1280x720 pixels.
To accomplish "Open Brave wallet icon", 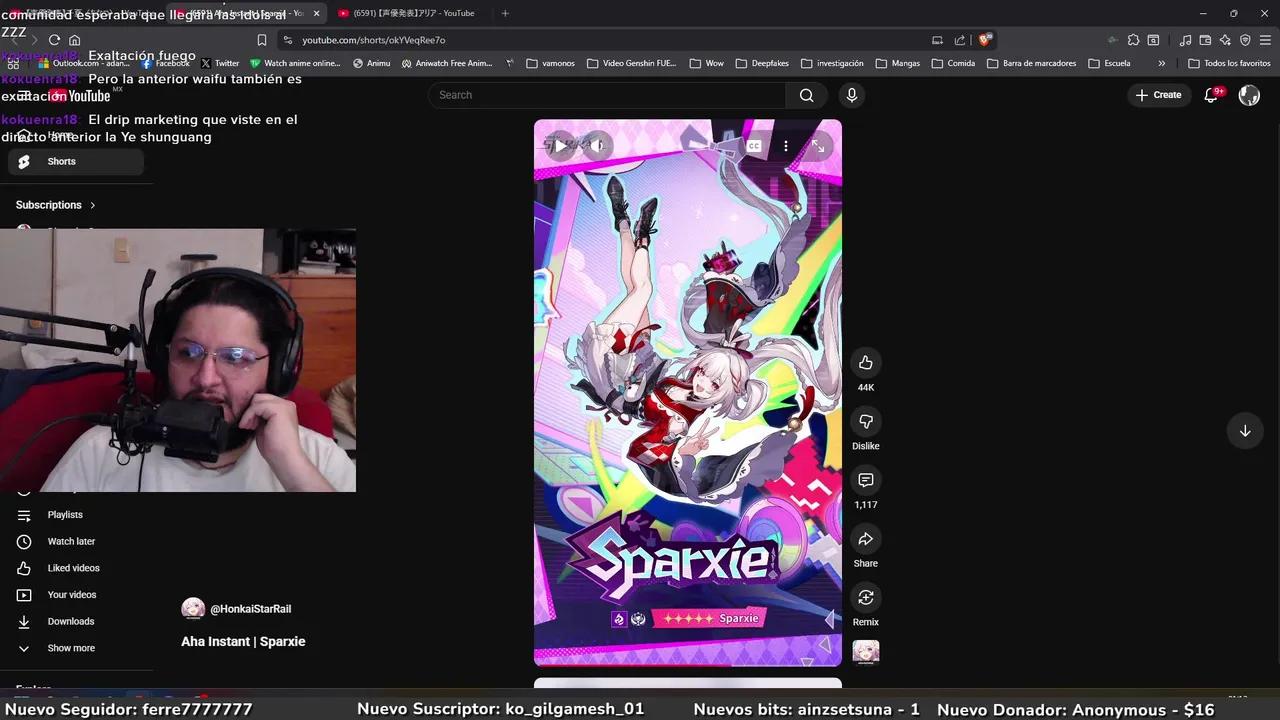I will pyautogui.click(x=1205, y=40).
